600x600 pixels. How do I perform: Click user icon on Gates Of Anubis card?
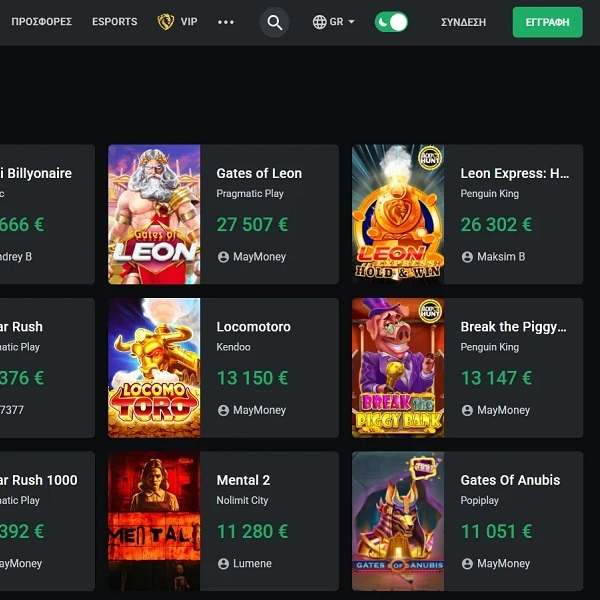pyautogui.click(x=467, y=564)
